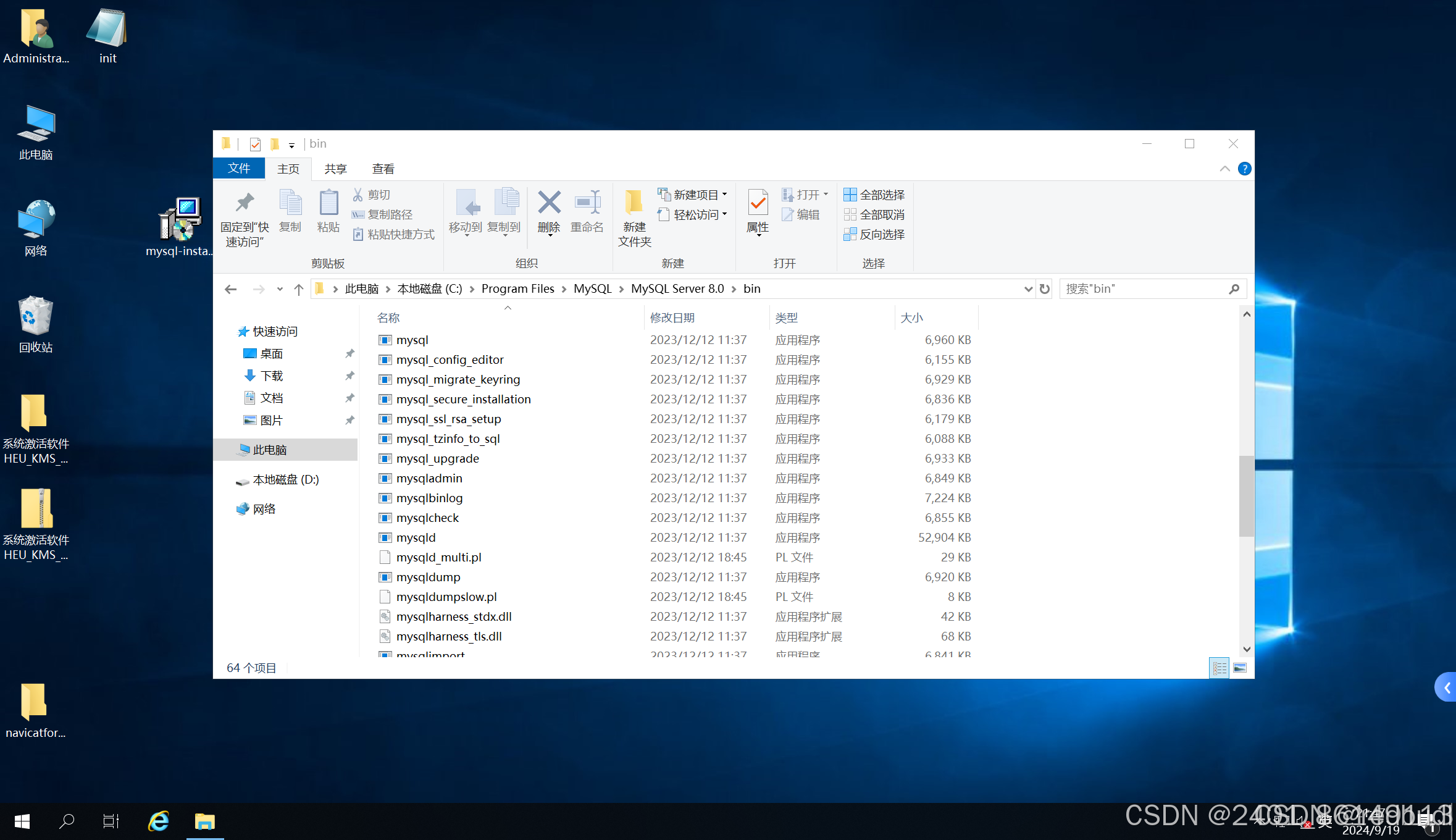This screenshot has width=1456, height=840.
Task: Select the mysqld application file
Action: click(x=416, y=537)
